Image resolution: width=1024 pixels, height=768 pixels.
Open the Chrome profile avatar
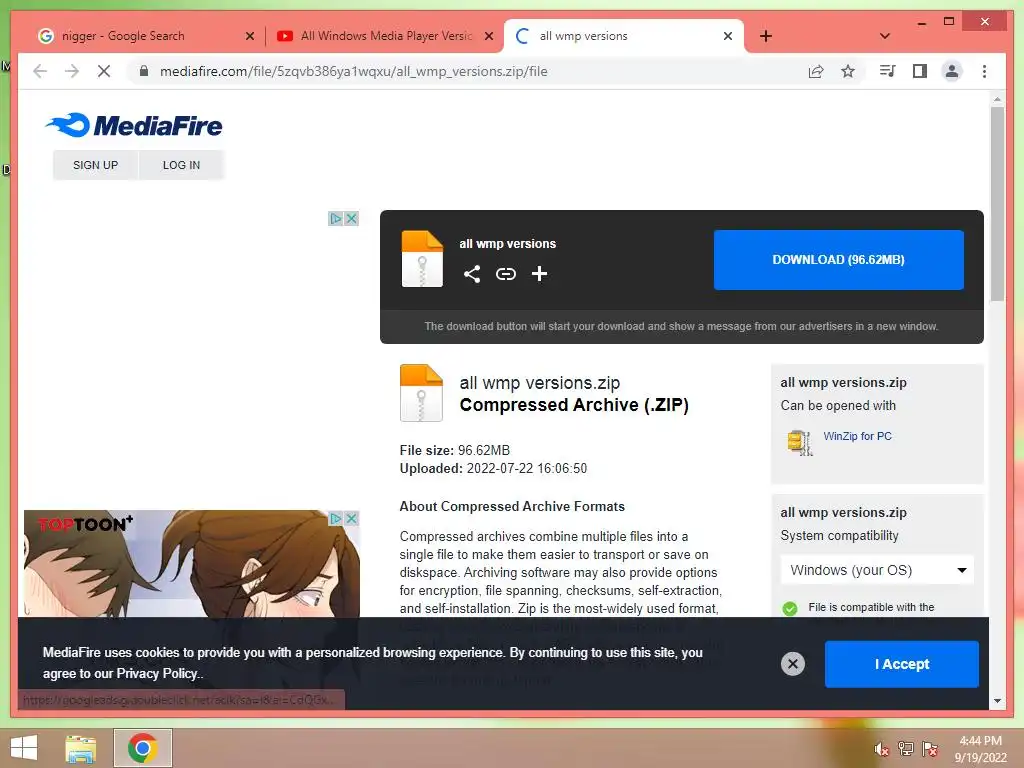[x=952, y=71]
